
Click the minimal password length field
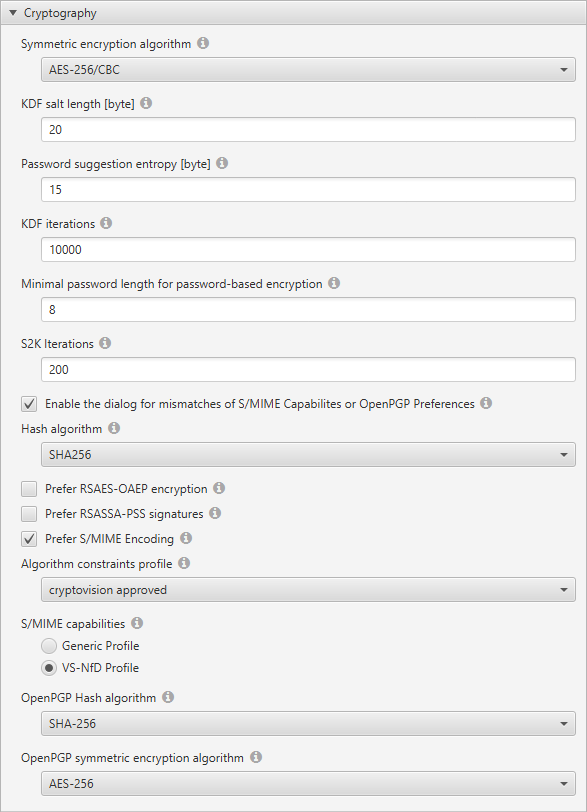point(308,310)
